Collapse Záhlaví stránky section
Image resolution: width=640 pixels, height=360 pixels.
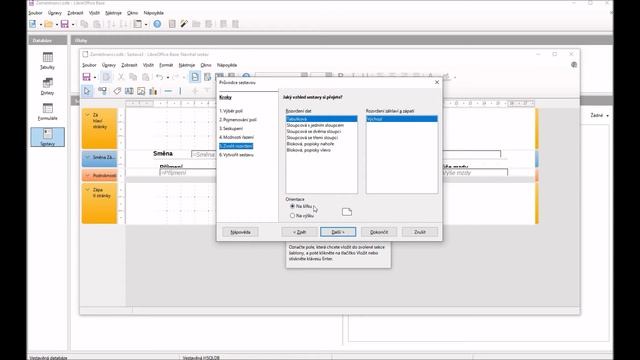tap(87, 115)
